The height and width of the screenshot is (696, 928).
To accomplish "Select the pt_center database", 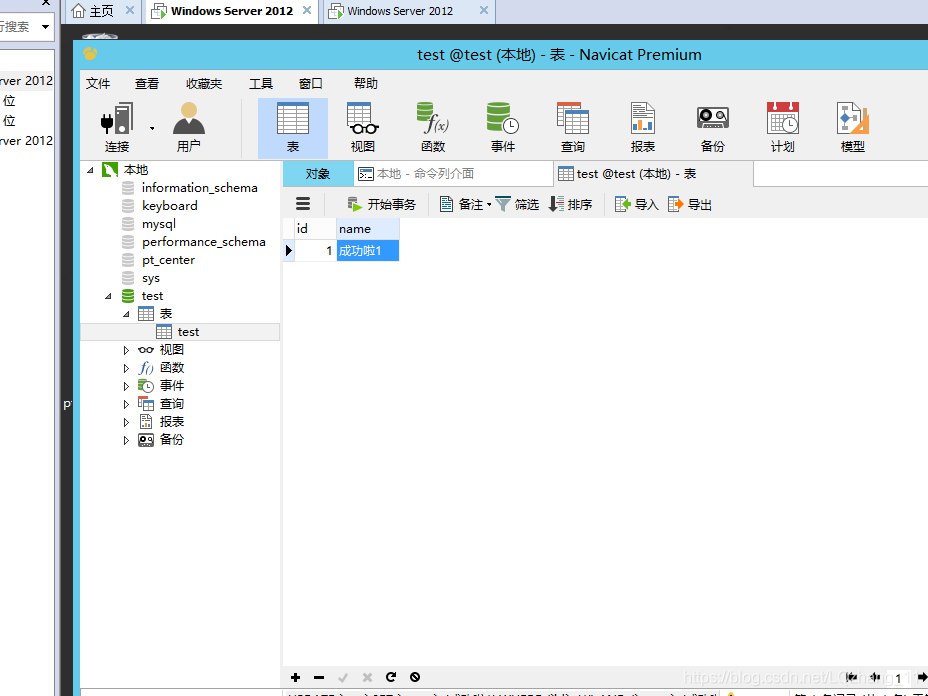I will pyautogui.click(x=168, y=260).
